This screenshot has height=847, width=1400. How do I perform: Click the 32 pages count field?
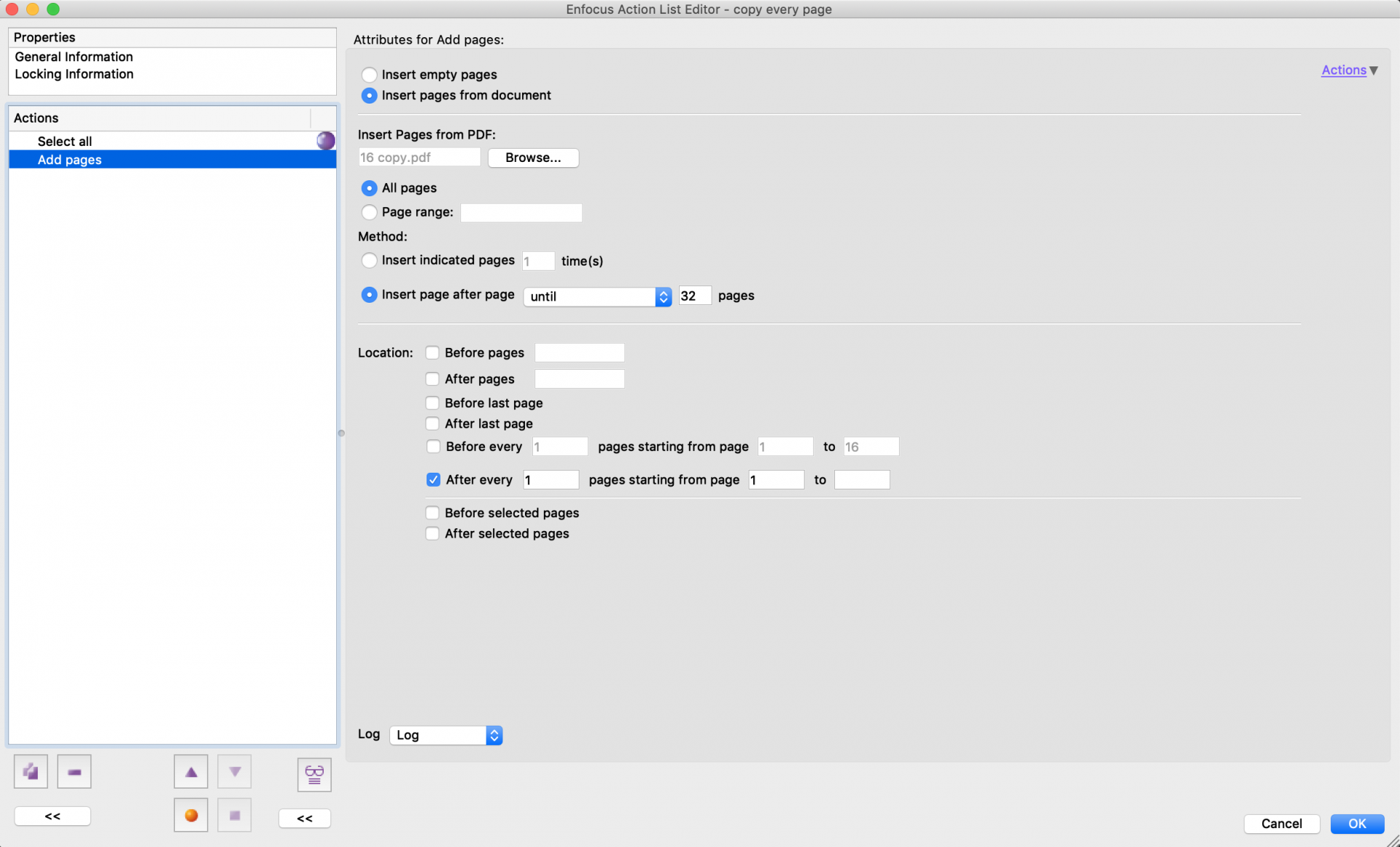pyautogui.click(x=695, y=296)
